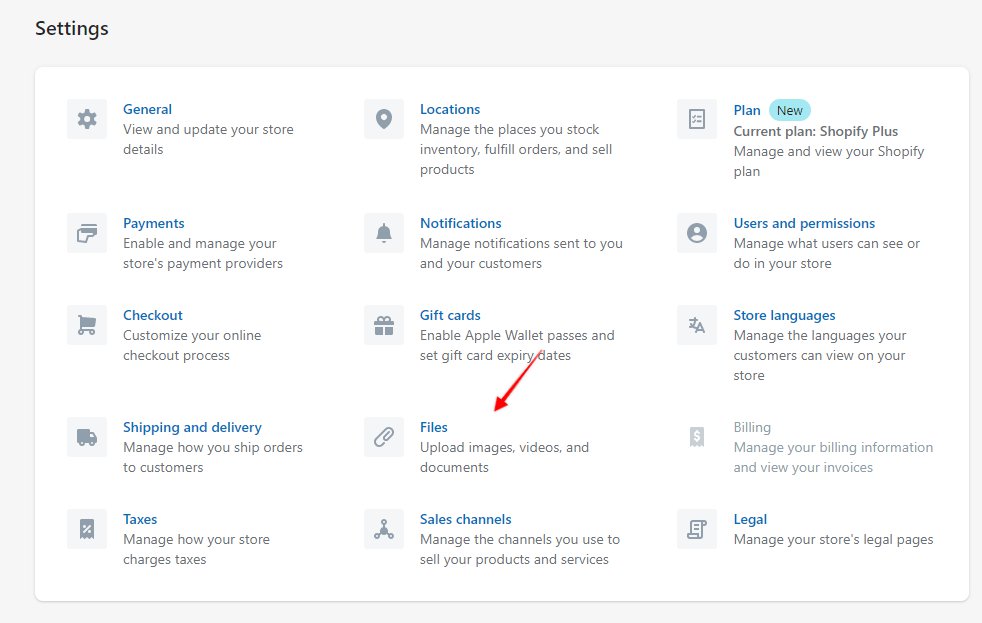Click the Taxes receipt icon
This screenshot has height=623, width=982.
click(87, 529)
